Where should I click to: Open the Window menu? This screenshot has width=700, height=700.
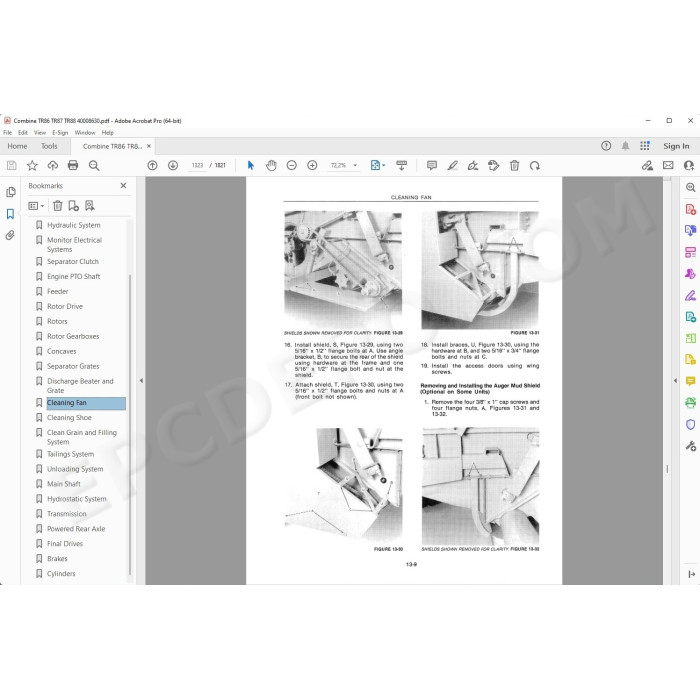85,133
